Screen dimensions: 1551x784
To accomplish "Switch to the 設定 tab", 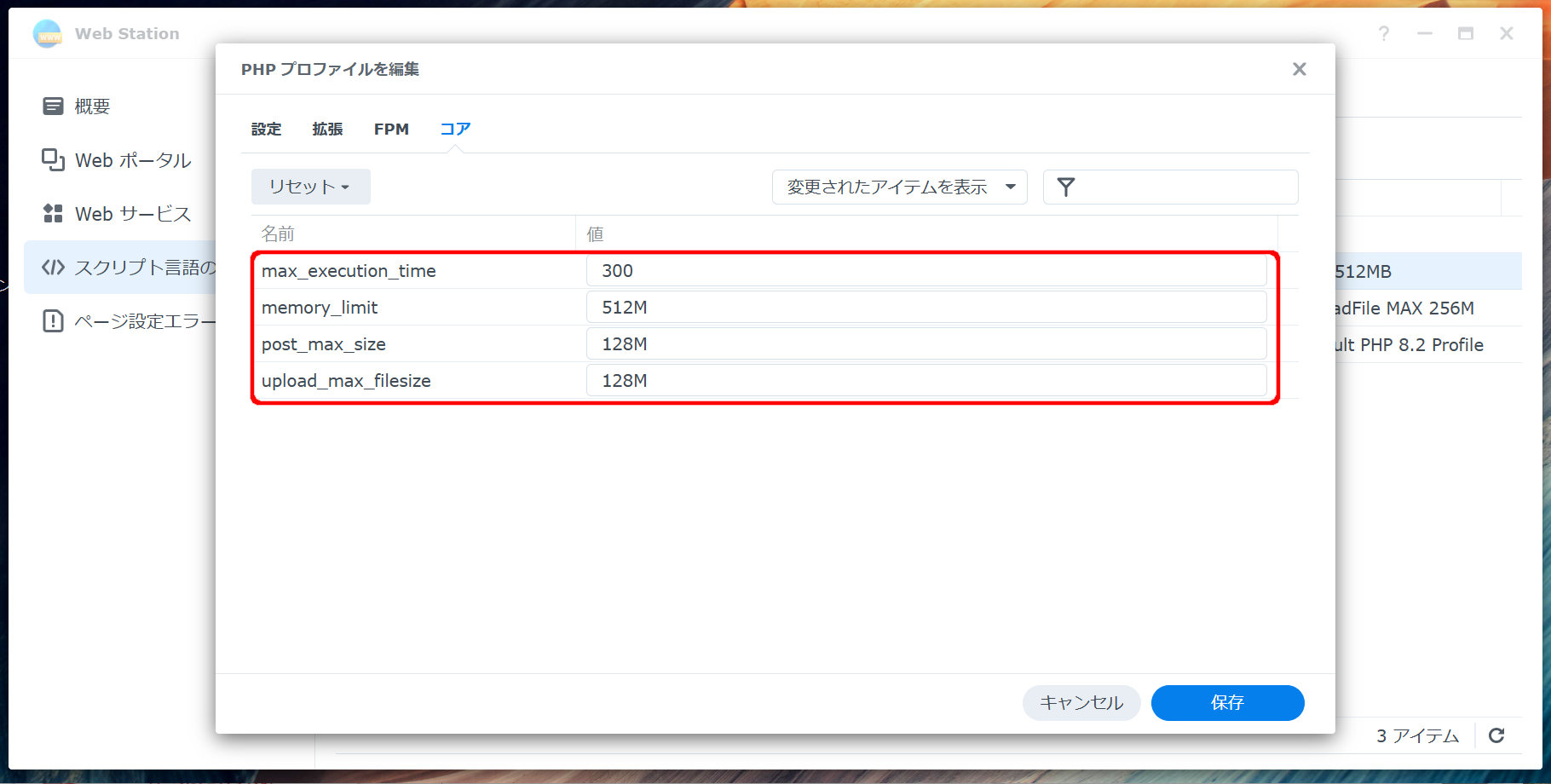I will coord(266,130).
